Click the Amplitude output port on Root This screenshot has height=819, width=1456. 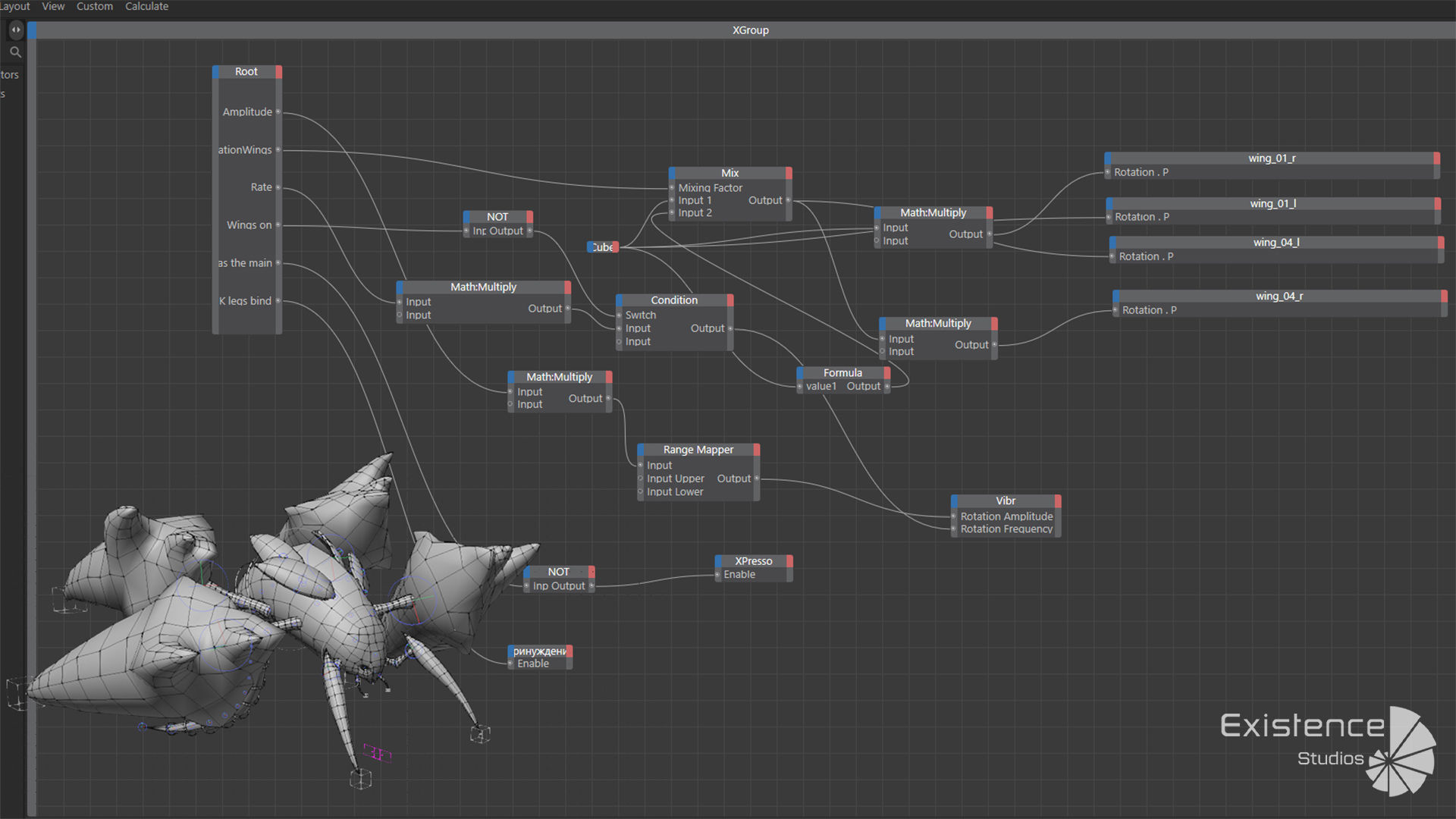tap(278, 112)
